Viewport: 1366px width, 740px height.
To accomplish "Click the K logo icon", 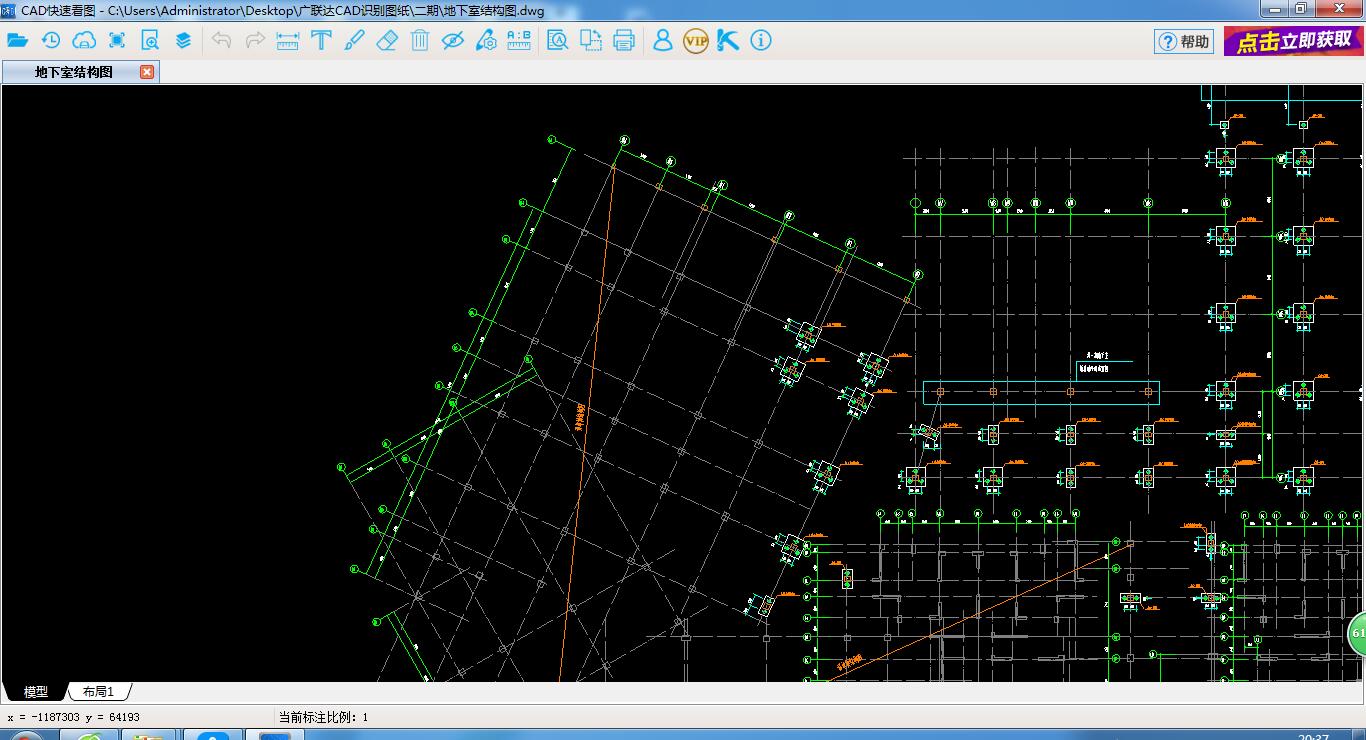I will [x=728, y=41].
